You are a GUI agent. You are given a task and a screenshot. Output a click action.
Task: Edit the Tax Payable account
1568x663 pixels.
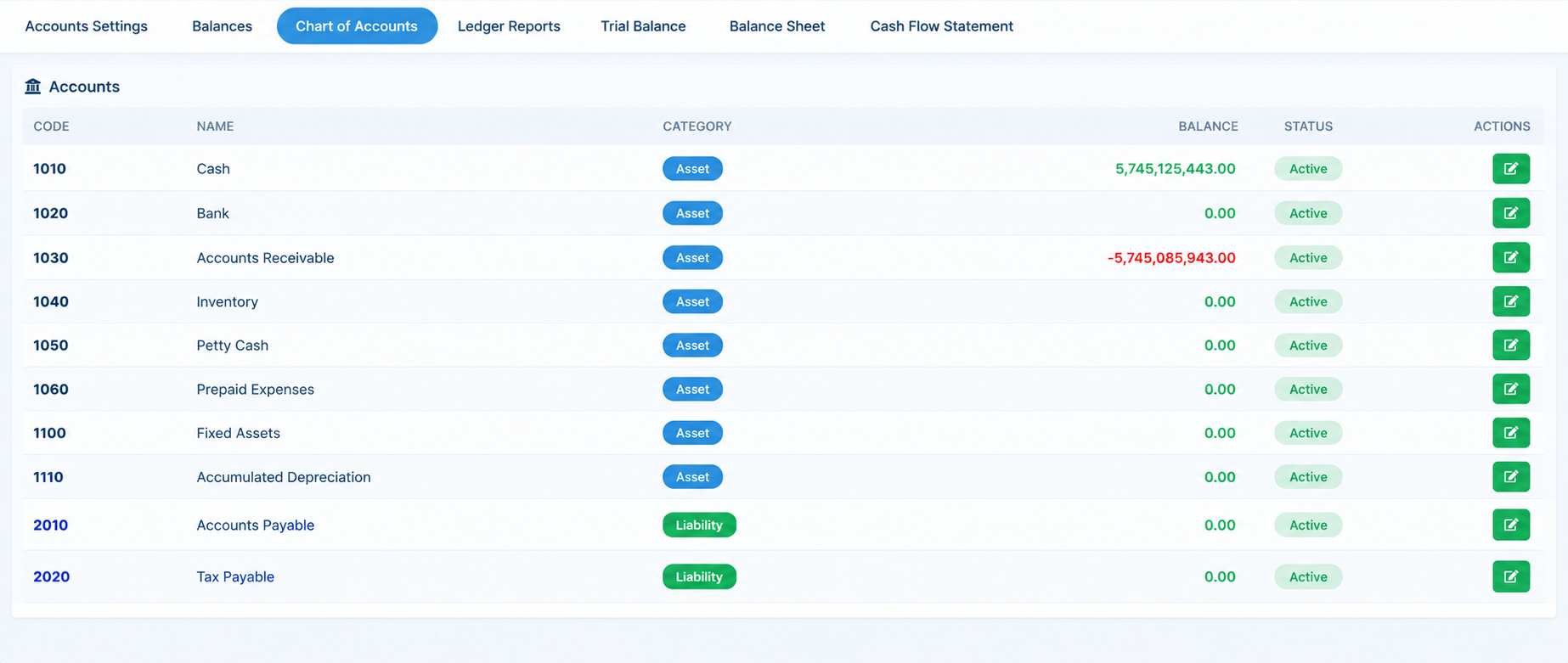coord(1511,576)
